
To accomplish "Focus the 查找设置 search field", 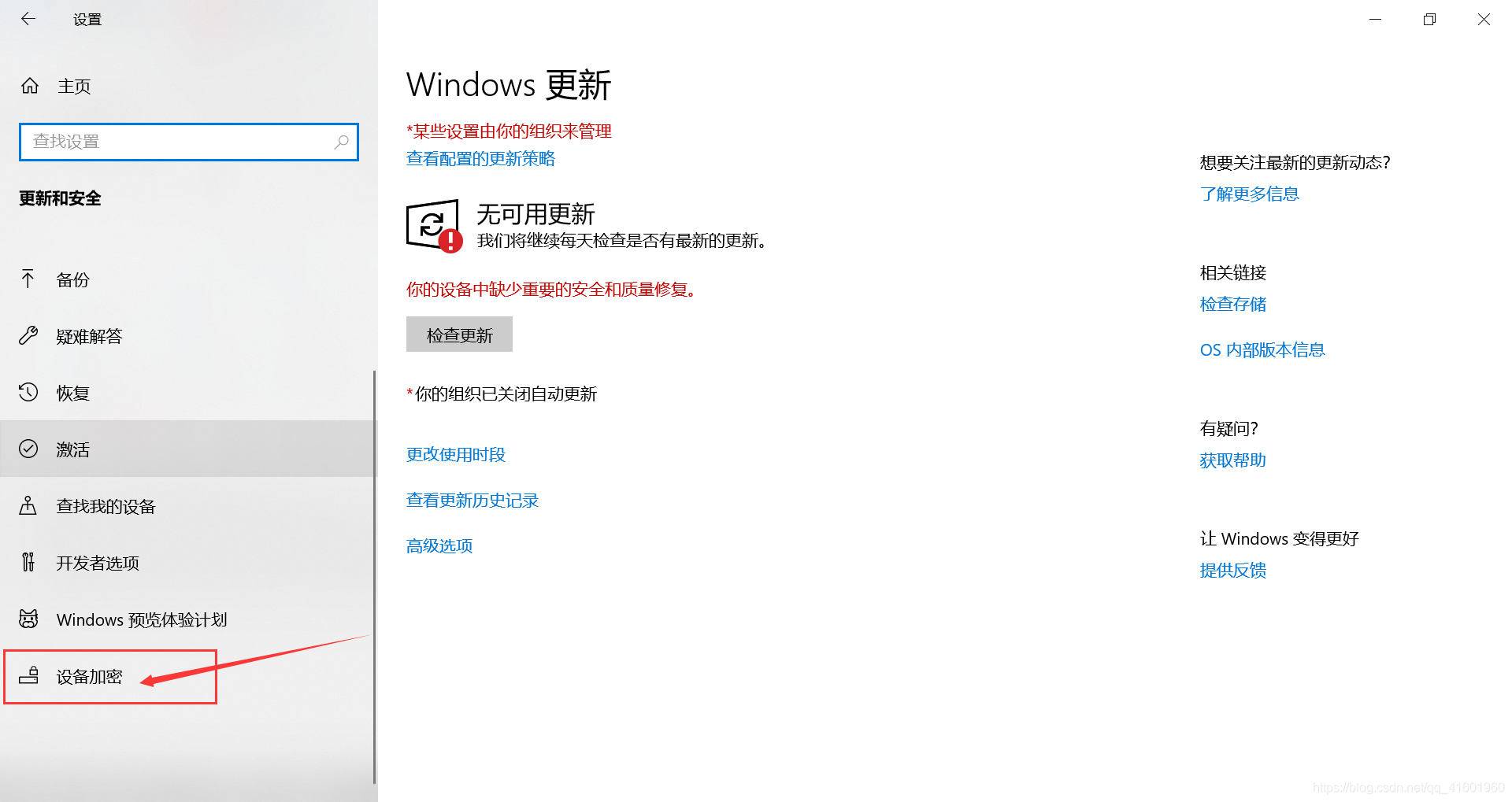I will click(x=189, y=142).
